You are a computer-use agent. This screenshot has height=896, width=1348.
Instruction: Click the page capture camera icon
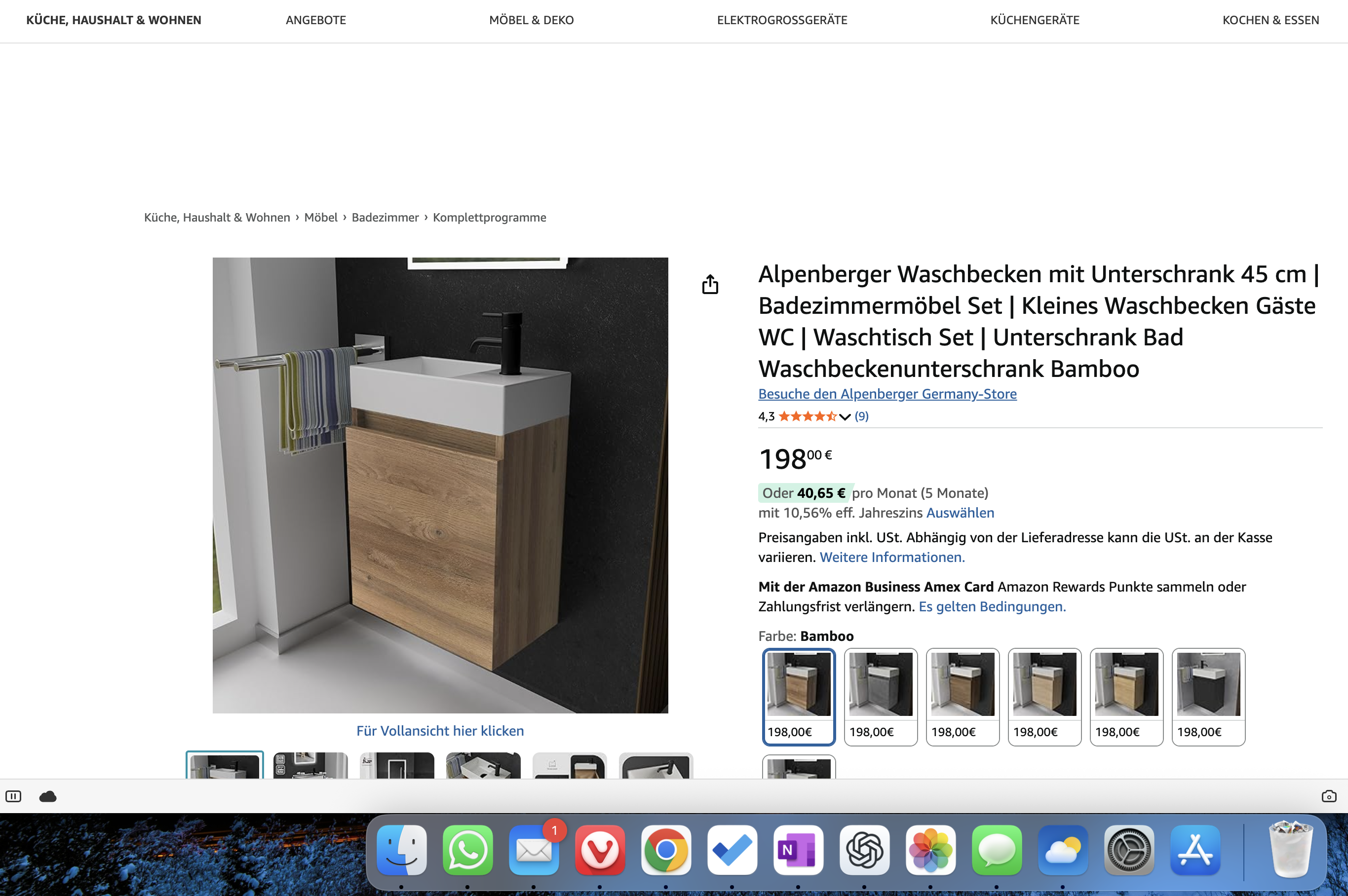(1329, 796)
